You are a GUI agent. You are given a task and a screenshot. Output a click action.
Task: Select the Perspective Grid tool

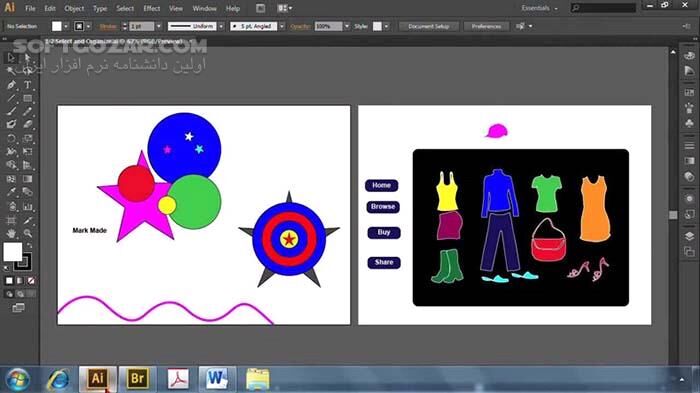(x=28, y=165)
